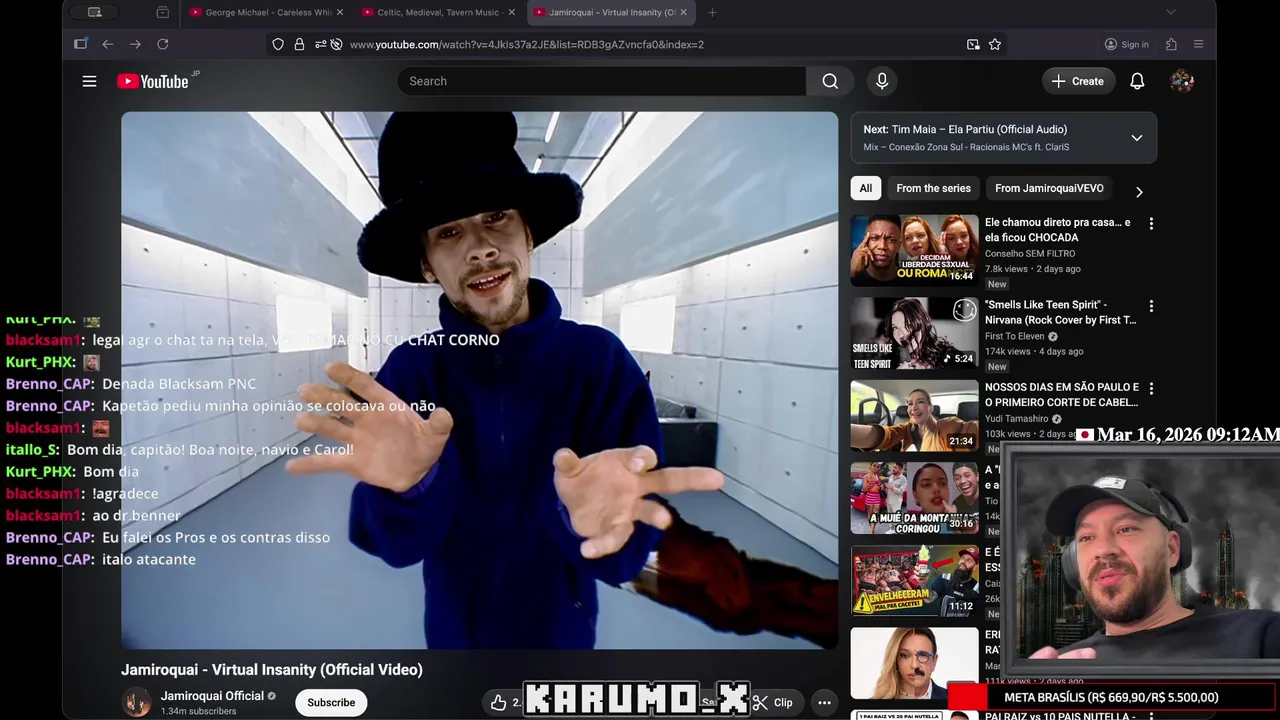This screenshot has width=1280, height=720.
Task: Select the From the series chip
Action: (x=933, y=188)
